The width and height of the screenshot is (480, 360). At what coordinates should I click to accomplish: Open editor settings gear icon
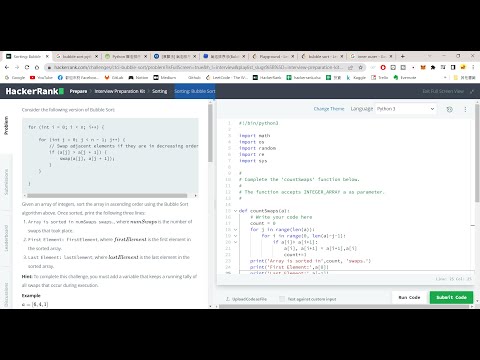tap(449, 109)
